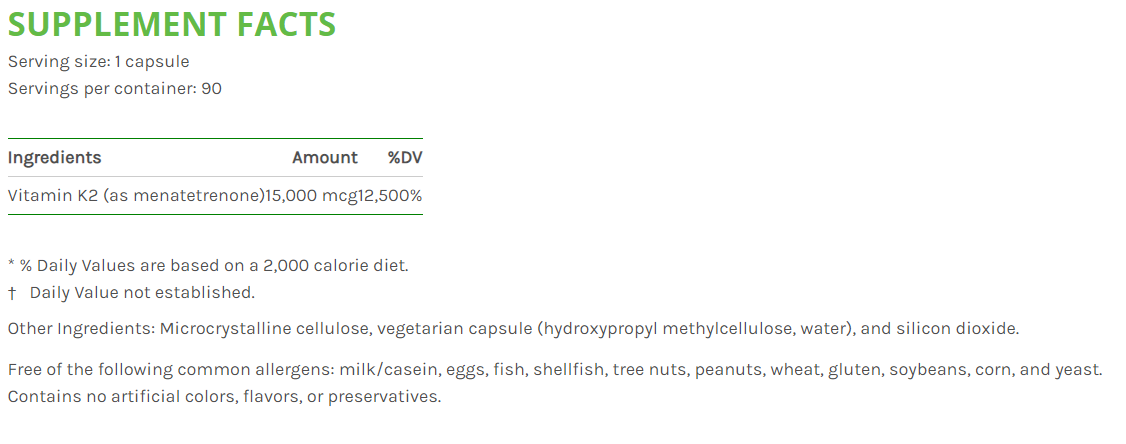This screenshot has height=444, width=1126.
Task: Click the 'Other Ingredients:' label
Action: [81, 328]
